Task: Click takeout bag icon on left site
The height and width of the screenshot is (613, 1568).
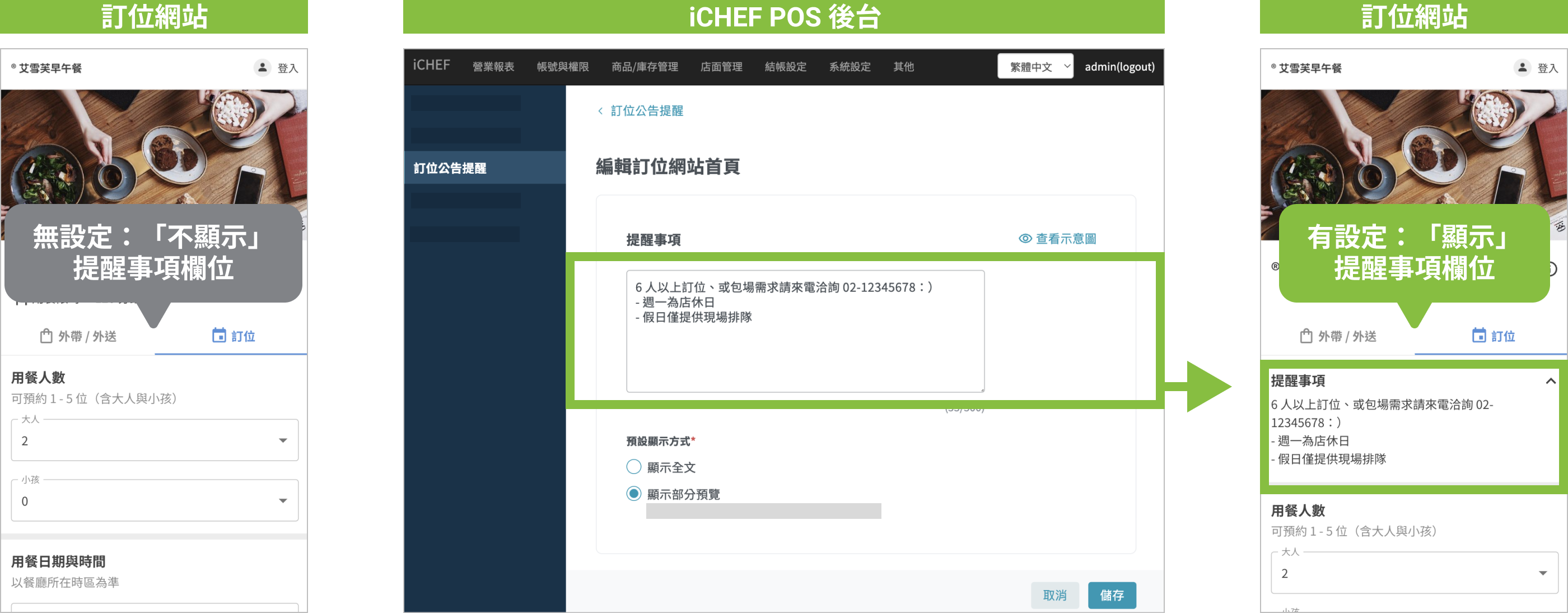Action: coord(46,336)
